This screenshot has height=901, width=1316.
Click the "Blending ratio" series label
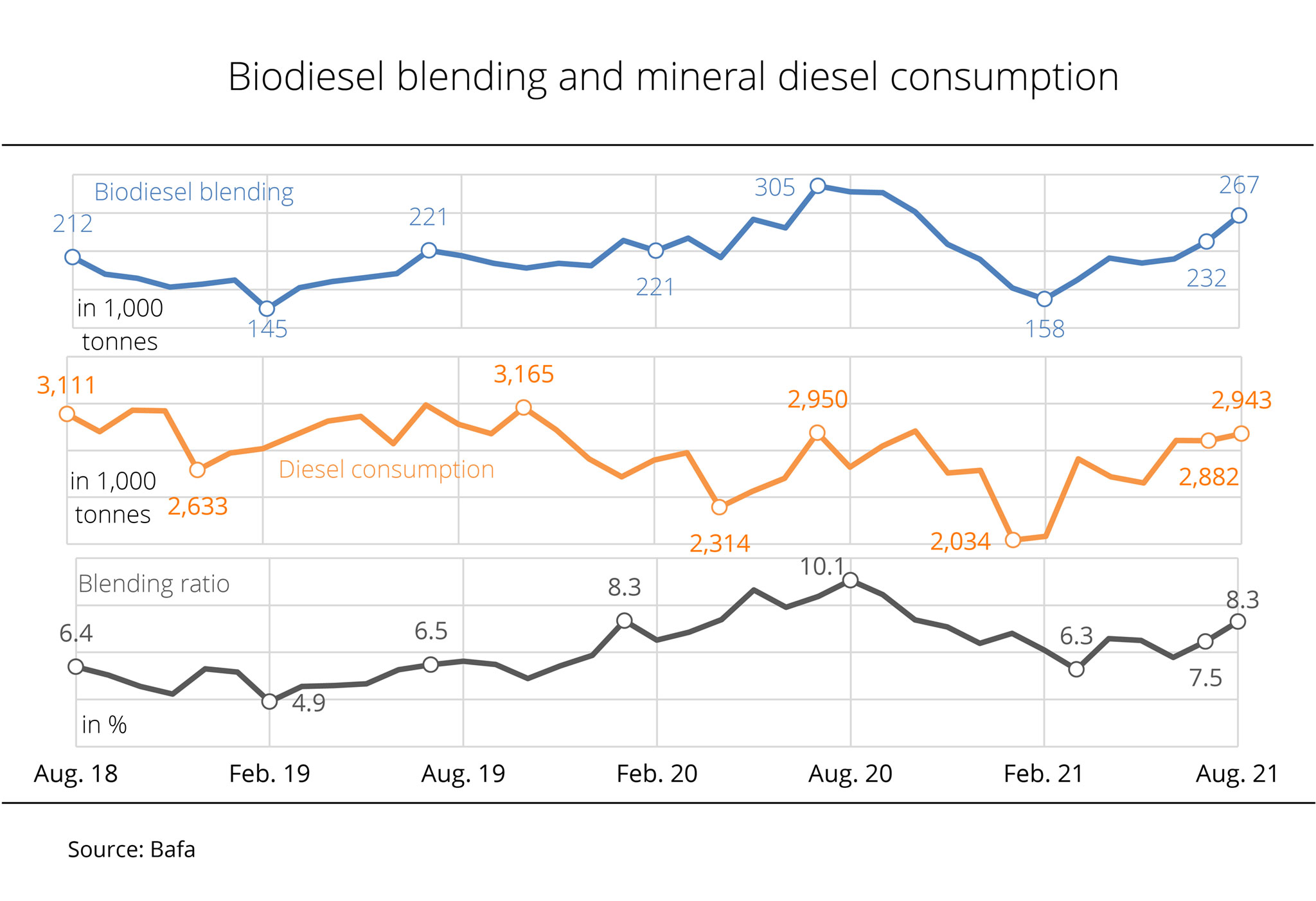(154, 584)
